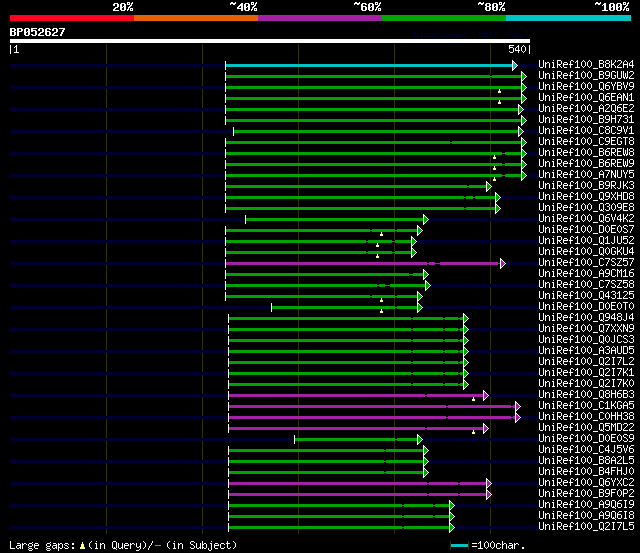The width and height of the screenshot is (640, 553).
Task: Click arrowhead ending the B9RJK3 alignment
Action: coord(489,187)
